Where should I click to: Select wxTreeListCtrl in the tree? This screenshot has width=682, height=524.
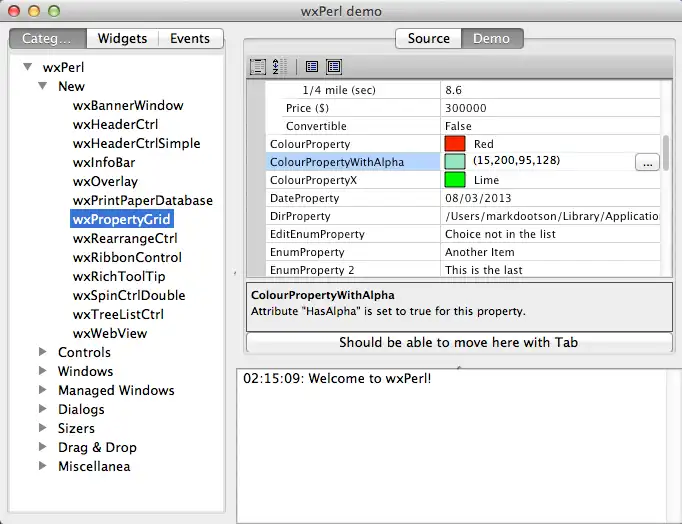118,314
